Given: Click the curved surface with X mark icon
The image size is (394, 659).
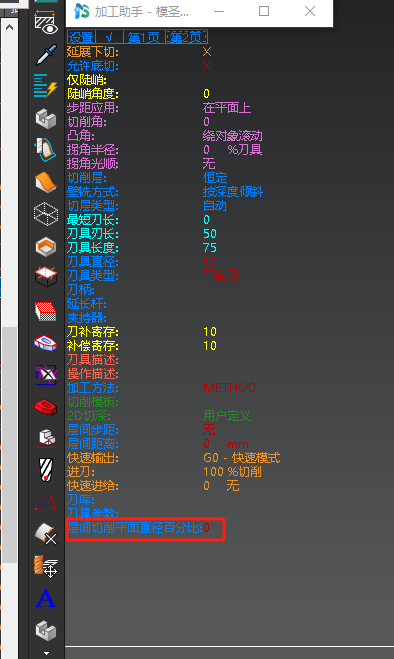Looking at the screenshot, I should click(x=45, y=534).
